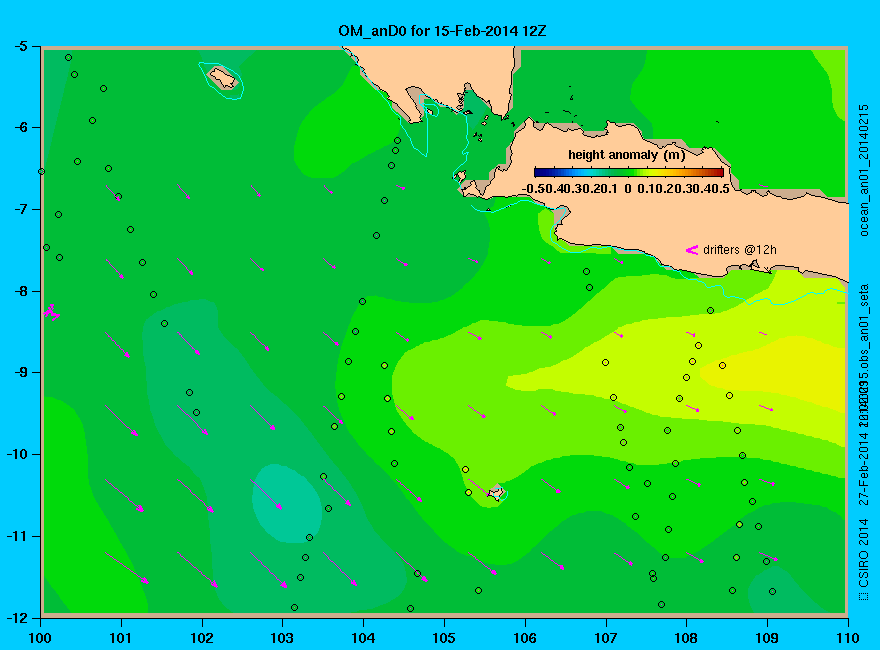
Task: Click the "CSIRO 2014" vertical copyright text
Action: 864,553
